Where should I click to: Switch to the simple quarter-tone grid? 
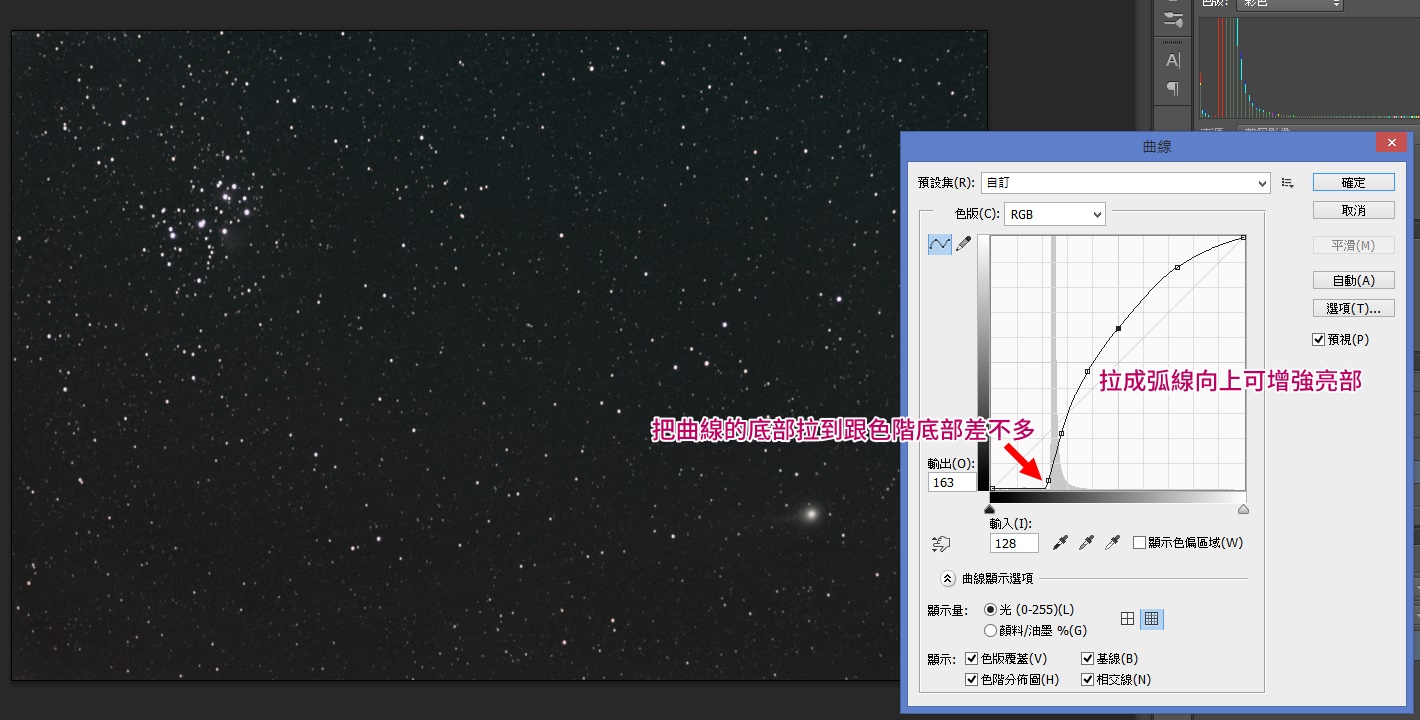pyautogui.click(x=1128, y=619)
